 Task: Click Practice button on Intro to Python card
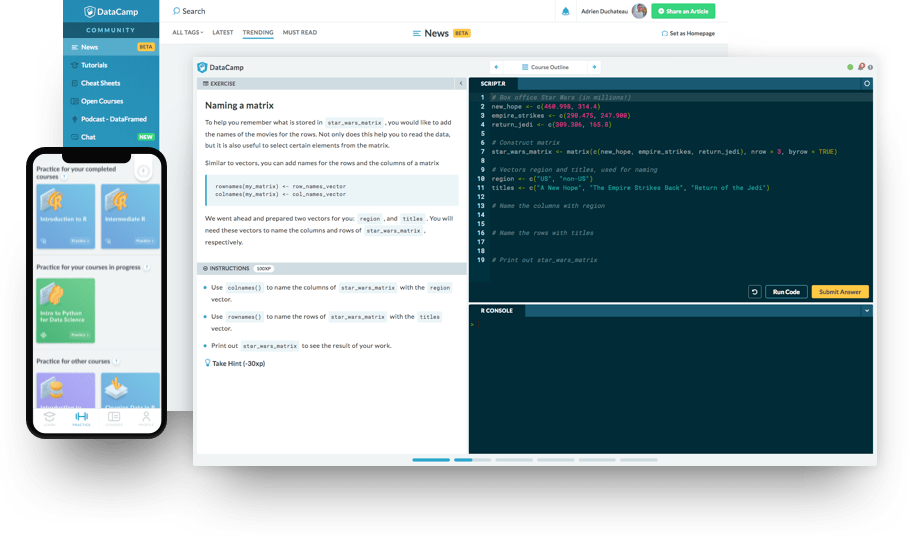[80, 335]
